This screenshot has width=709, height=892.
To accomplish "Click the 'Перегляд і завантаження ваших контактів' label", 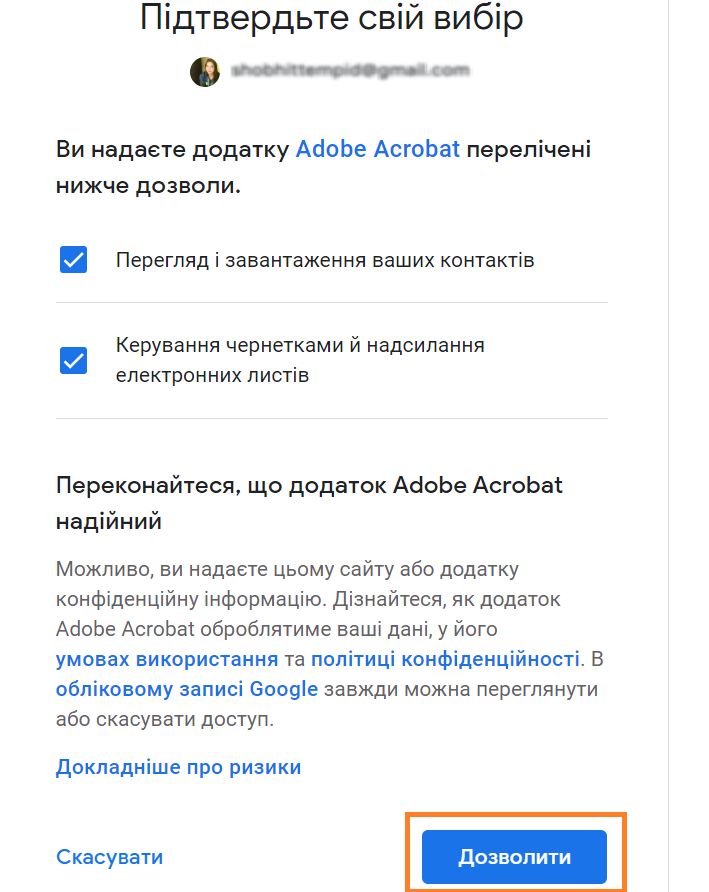I will point(325,260).
